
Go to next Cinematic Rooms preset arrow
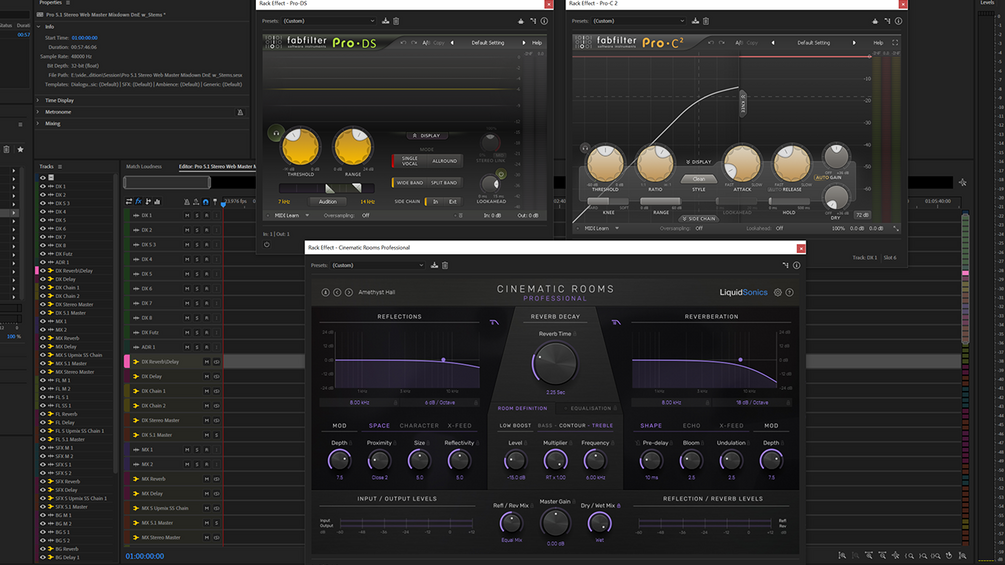[349, 292]
